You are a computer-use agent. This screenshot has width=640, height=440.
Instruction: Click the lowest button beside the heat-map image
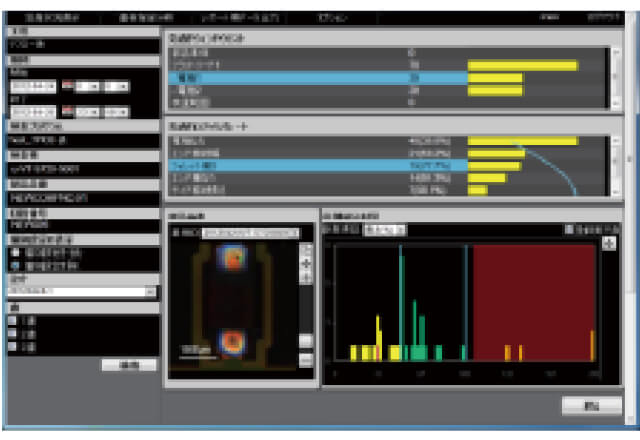(306, 360)
